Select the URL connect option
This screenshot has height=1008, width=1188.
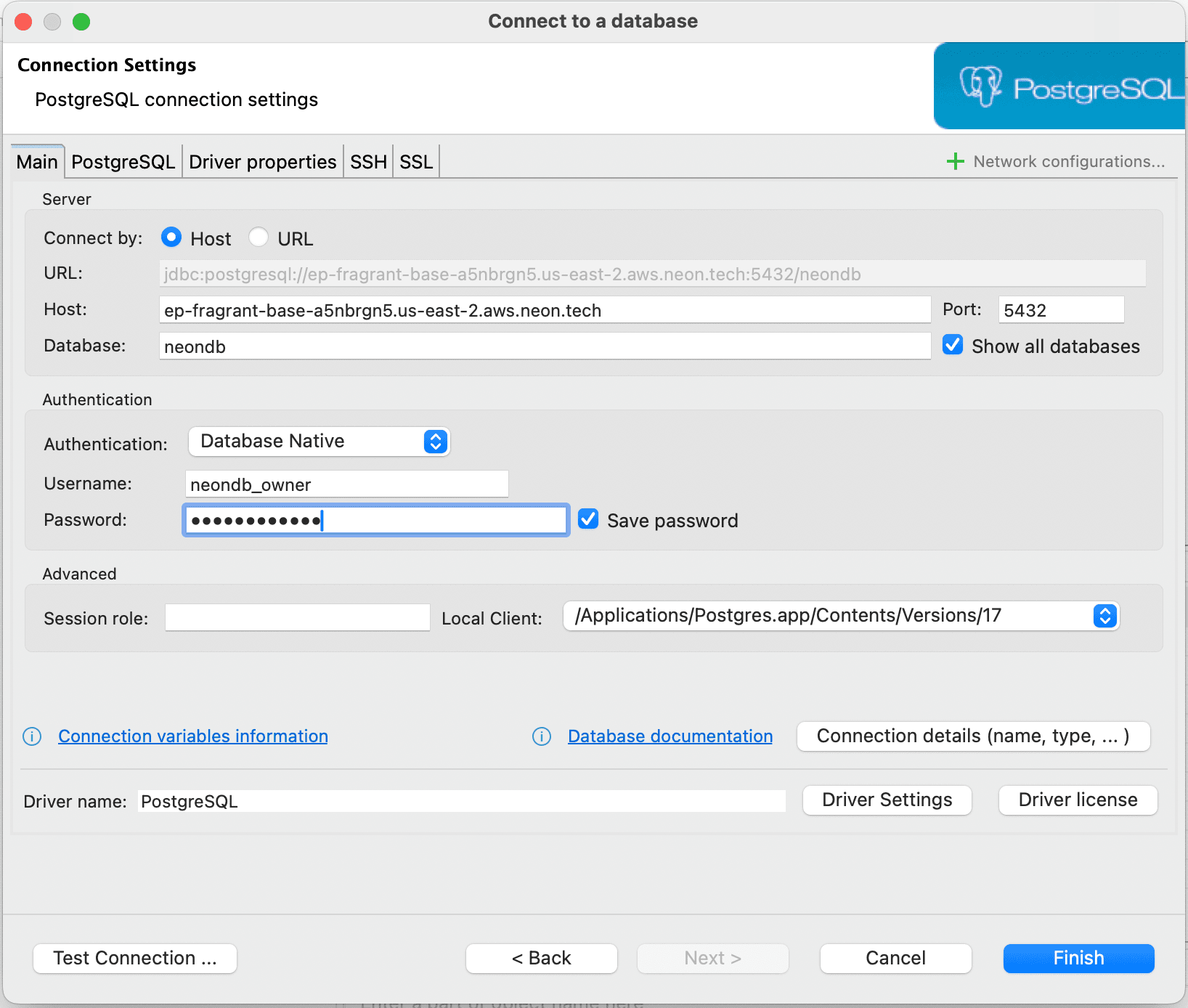pos(259,237)
